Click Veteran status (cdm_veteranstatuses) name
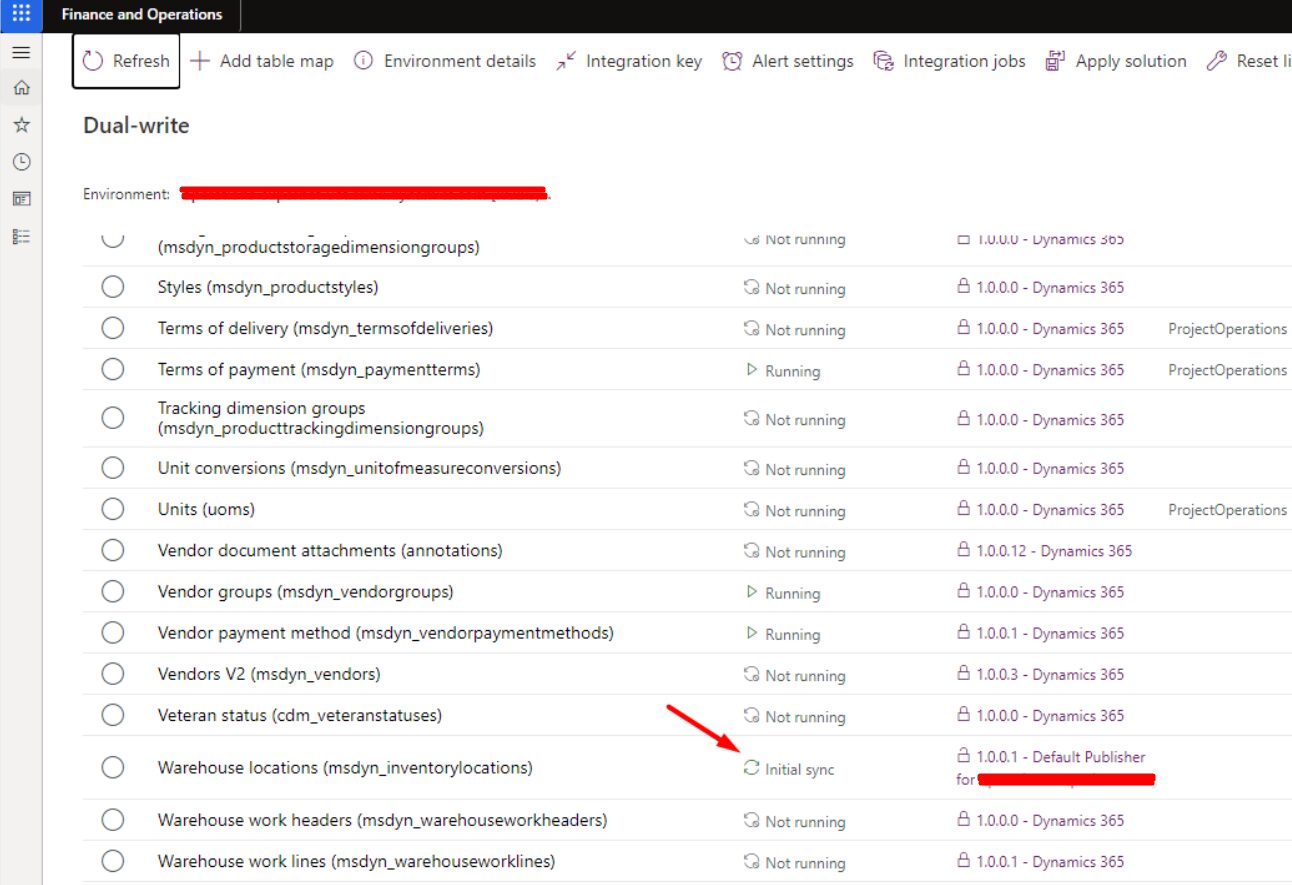The height and width of the screenshot is (885, 1292). click(x=300, y=715)
